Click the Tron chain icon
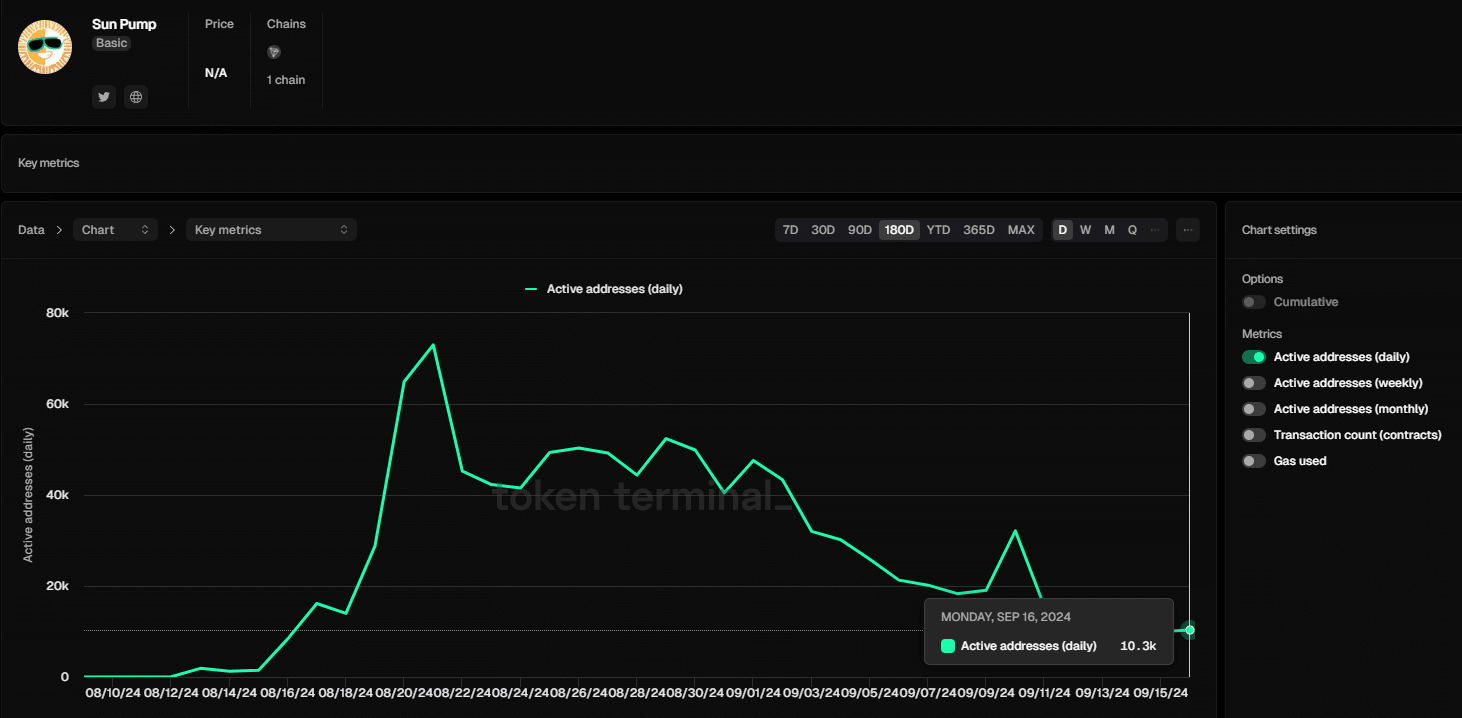The image size is (1462, 718). click(274, 52)
